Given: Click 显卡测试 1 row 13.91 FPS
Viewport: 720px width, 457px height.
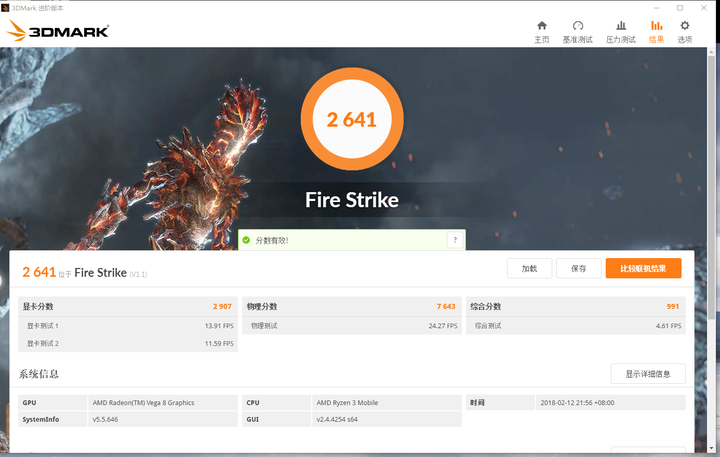Looking at the screenshot, I should [x=128, y=326].
